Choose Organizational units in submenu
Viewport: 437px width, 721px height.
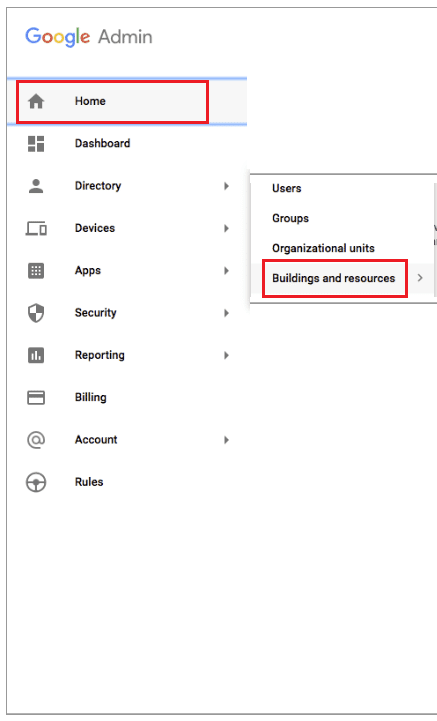point(323,248)
